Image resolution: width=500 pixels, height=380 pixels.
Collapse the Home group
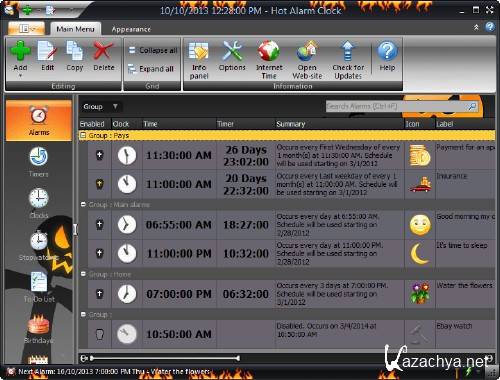(83, 274)
